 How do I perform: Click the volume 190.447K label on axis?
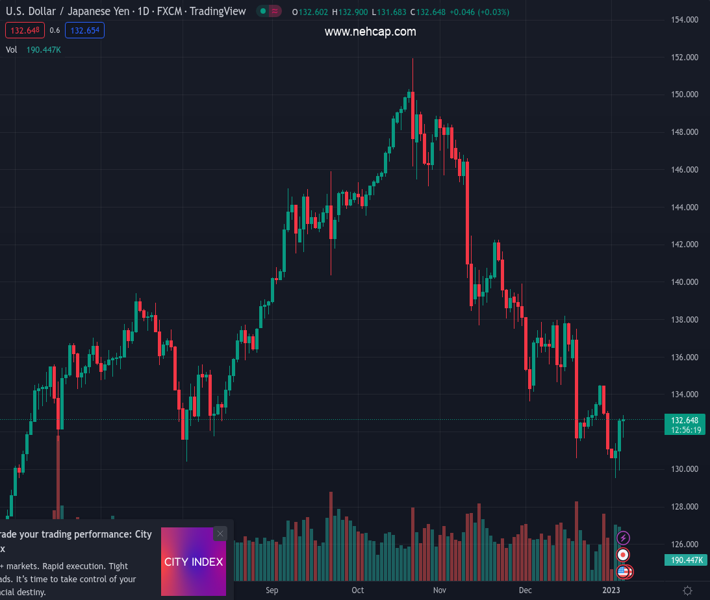tap(685, 560)
